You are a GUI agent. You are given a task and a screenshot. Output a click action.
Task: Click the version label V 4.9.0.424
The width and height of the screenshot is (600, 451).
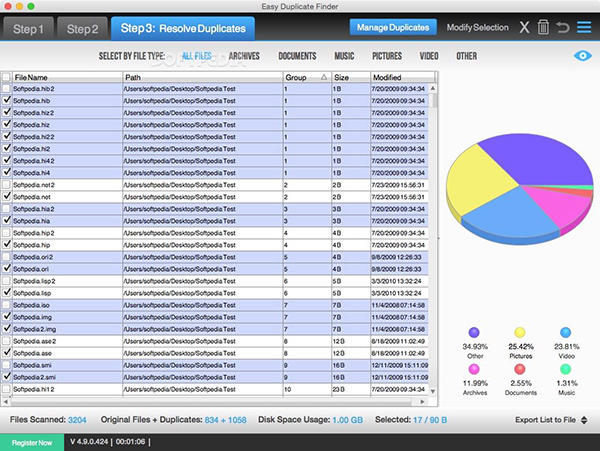(89, 442)
